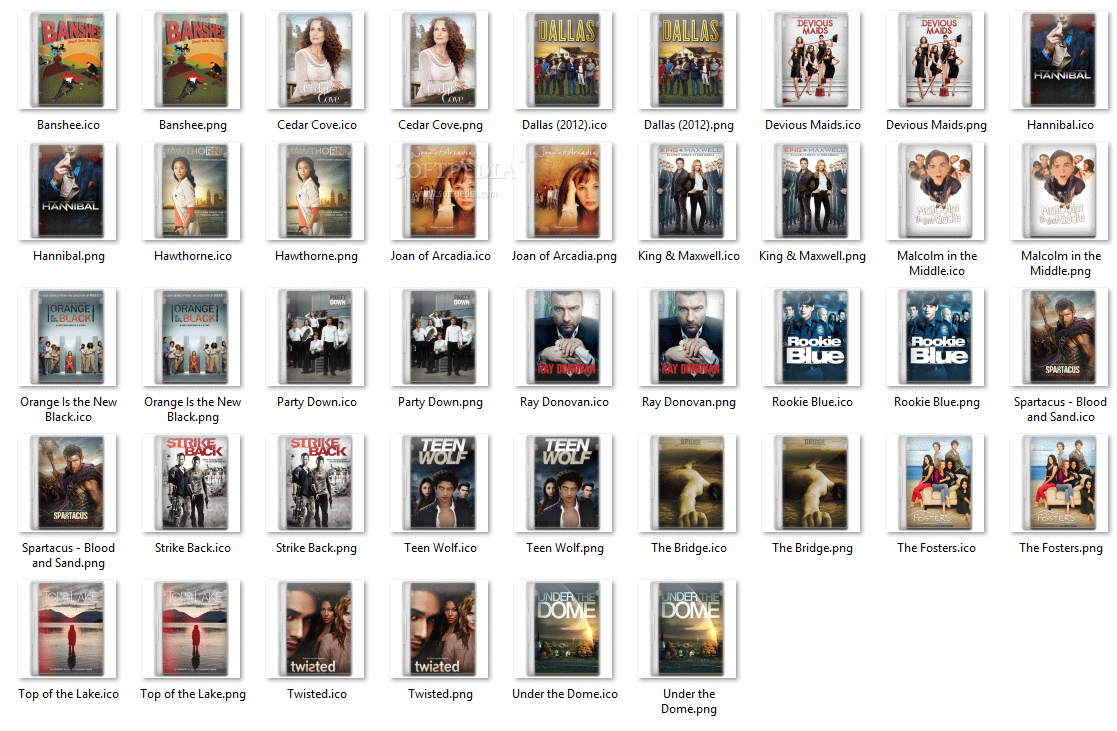Click the Ray Donovan.png icon
Viewport: 1117px width, 731px height.
click(687, 337)
